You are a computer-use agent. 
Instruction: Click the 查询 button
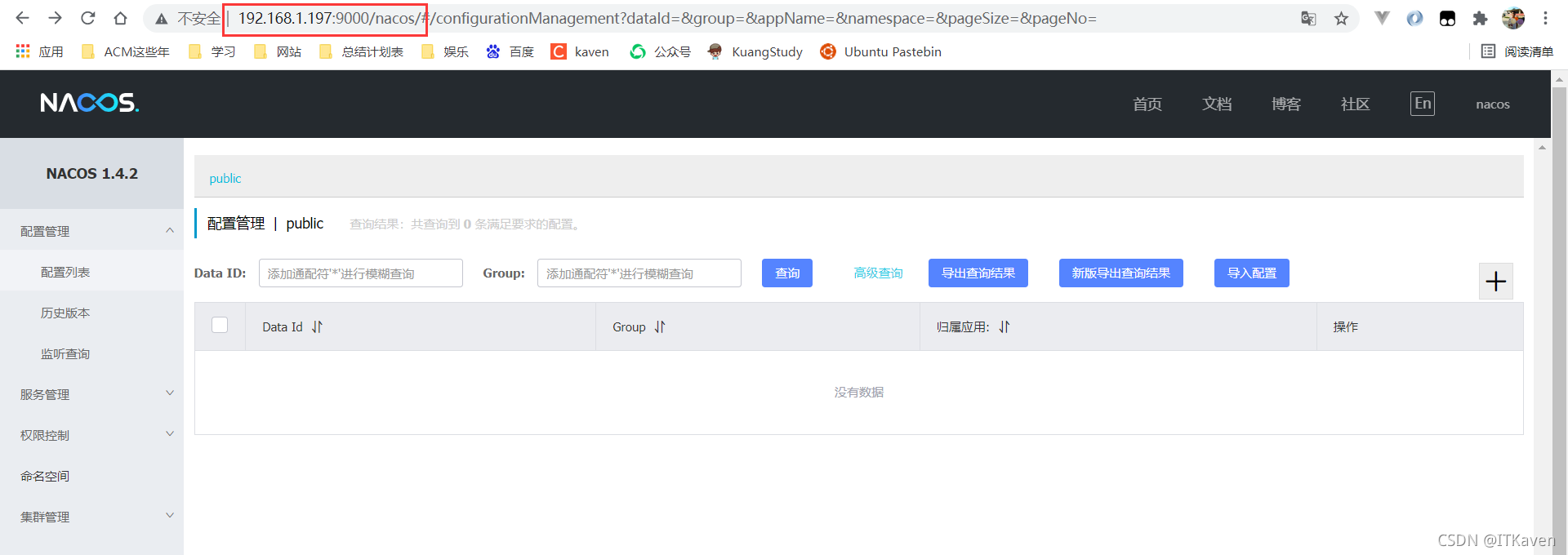[787, 273]
